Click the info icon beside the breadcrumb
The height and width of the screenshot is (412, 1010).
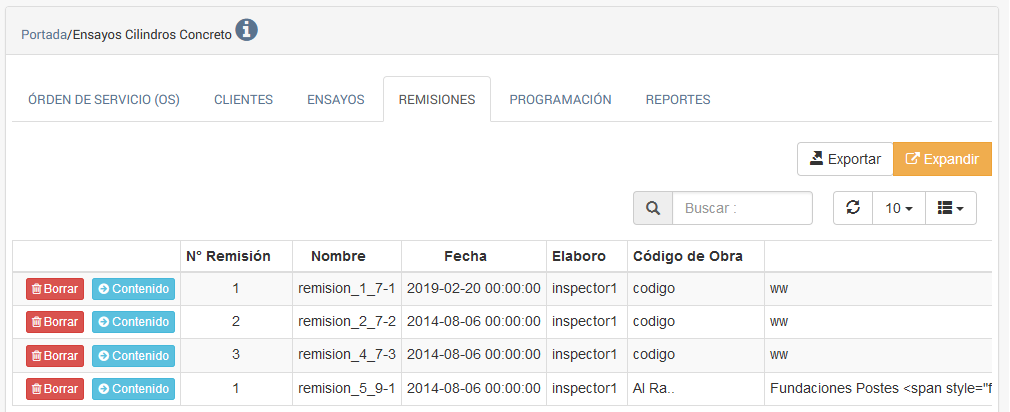(246, 31)
